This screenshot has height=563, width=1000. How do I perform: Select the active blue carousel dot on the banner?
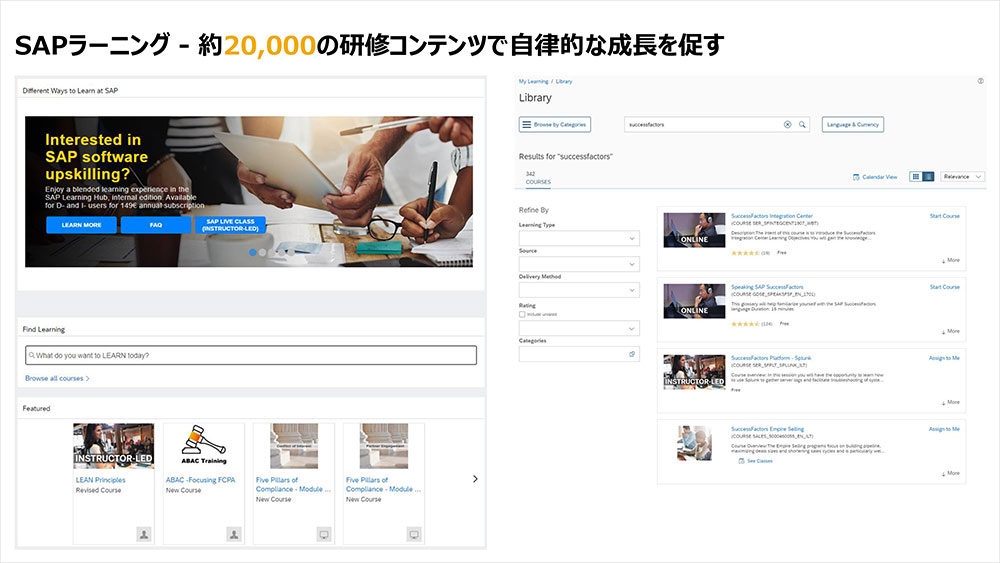[x=253, y=252]
